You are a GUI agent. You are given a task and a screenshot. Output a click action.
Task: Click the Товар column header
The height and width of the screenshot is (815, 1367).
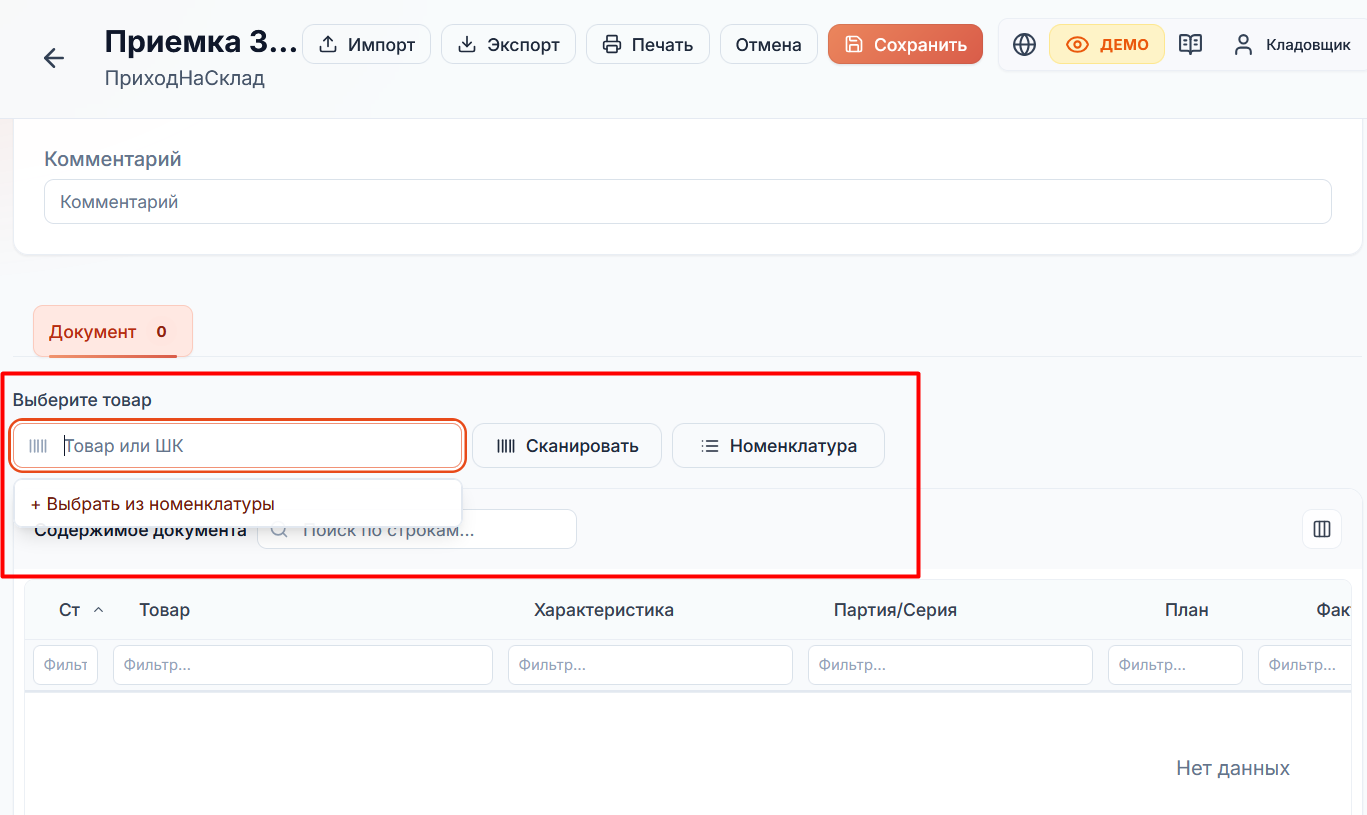[165, 610]
